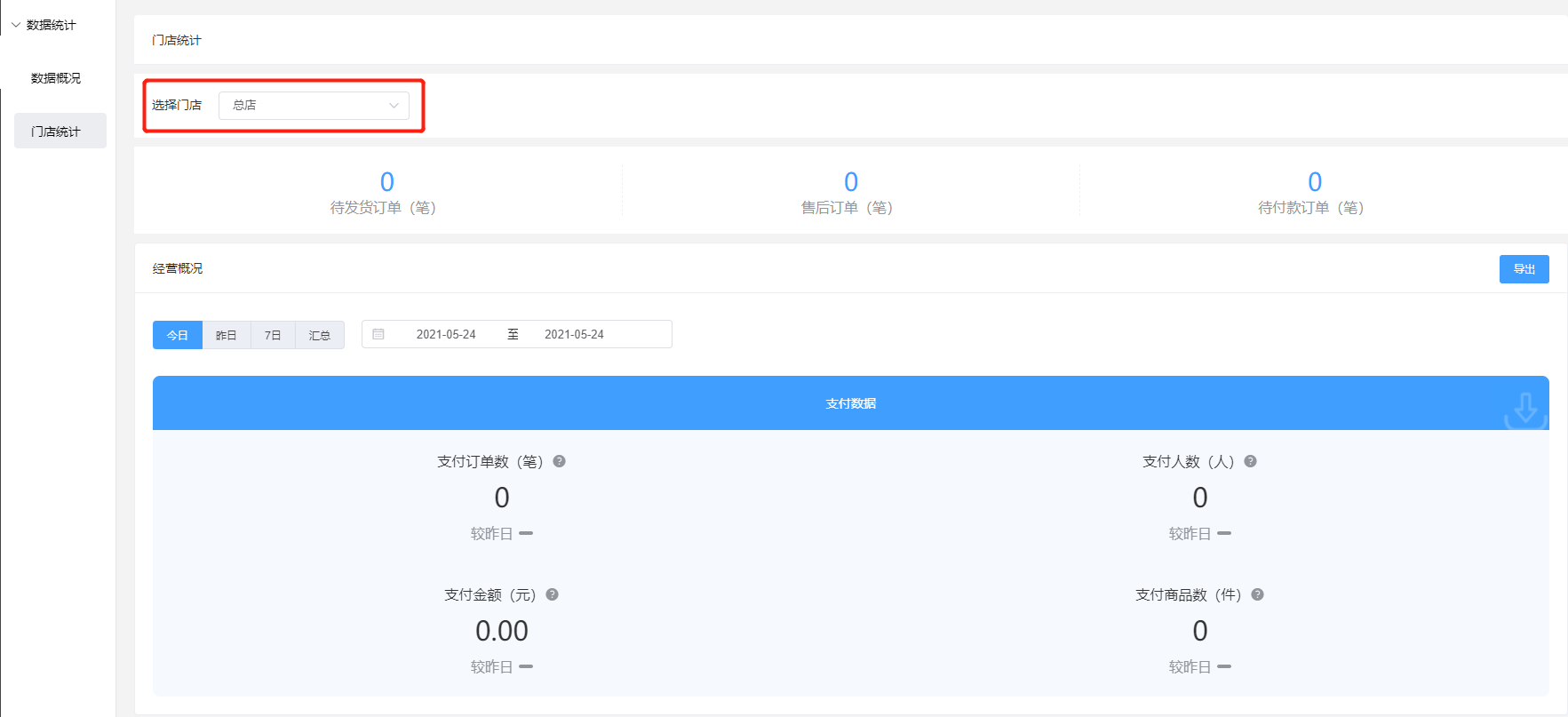The image size is (1568, 717).
Task: Click help icon beside 支付人数
Action: click(x=1250, y=461)
